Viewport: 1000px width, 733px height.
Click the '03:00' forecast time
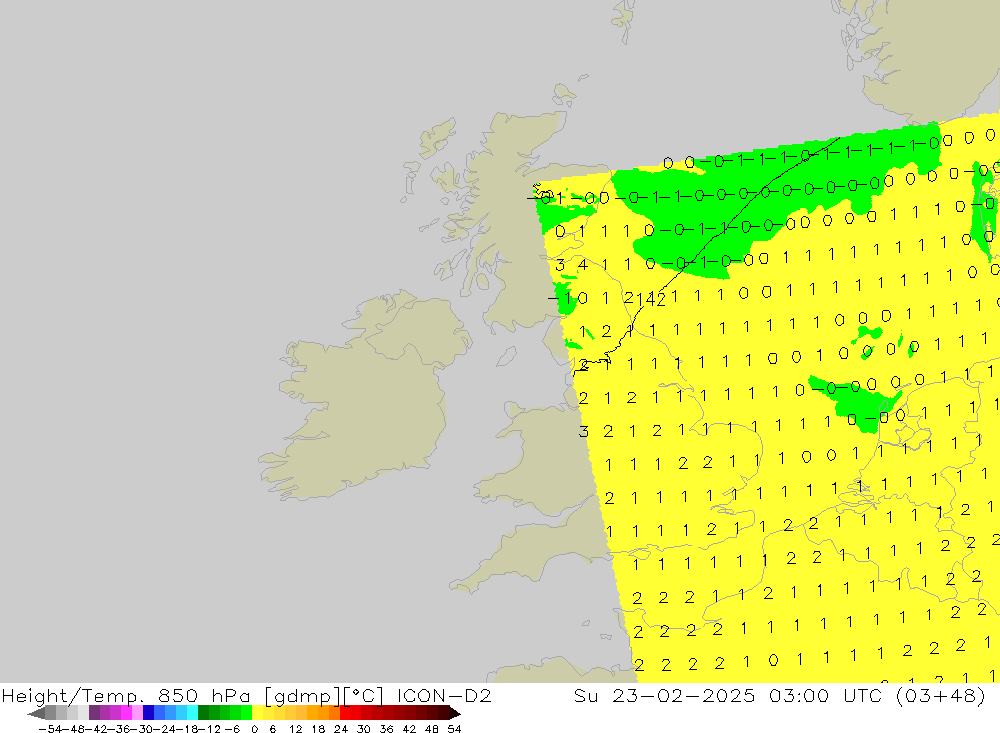pyautogui.click(x=798, y=695)
